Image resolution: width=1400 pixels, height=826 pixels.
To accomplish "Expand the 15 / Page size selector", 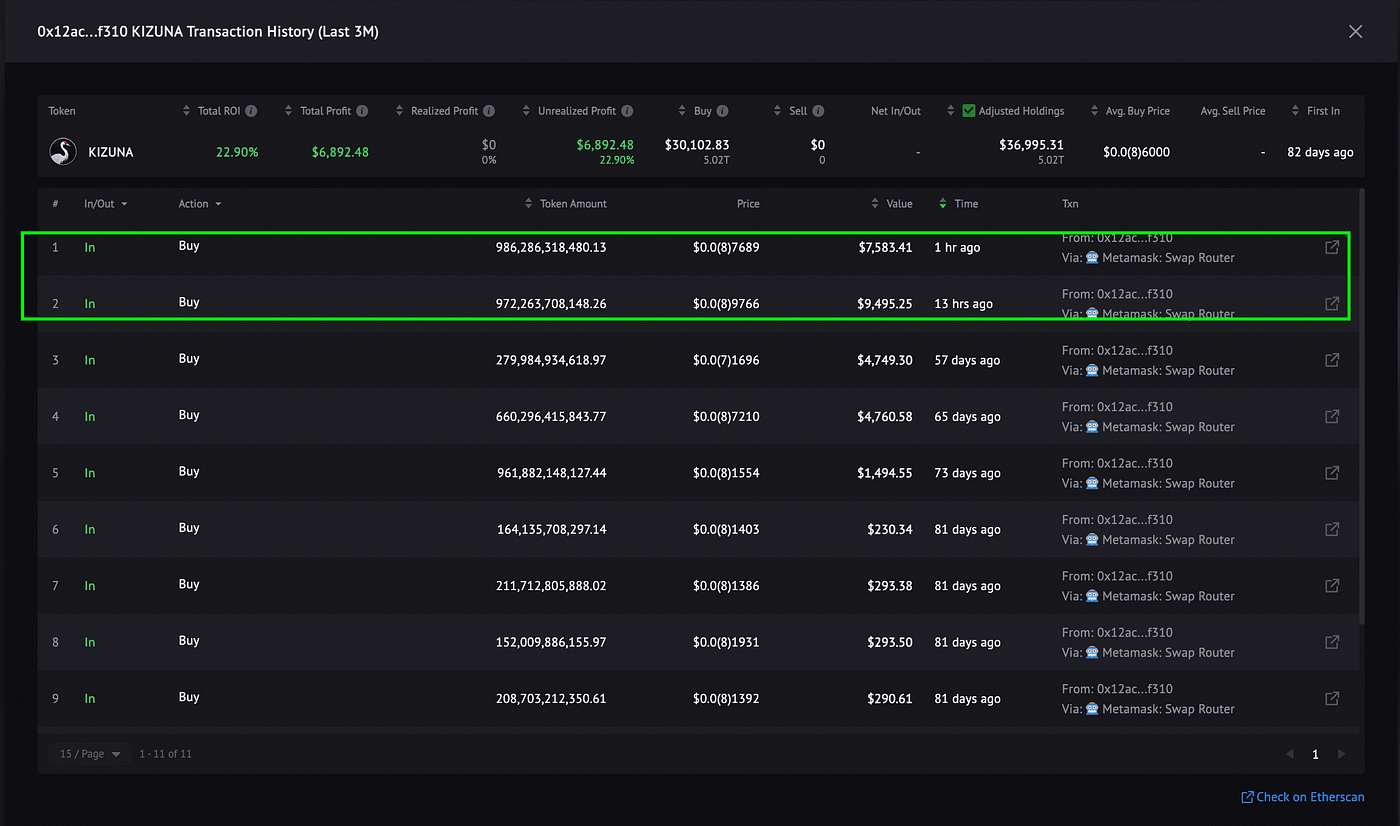I will (x=90, y=754).
